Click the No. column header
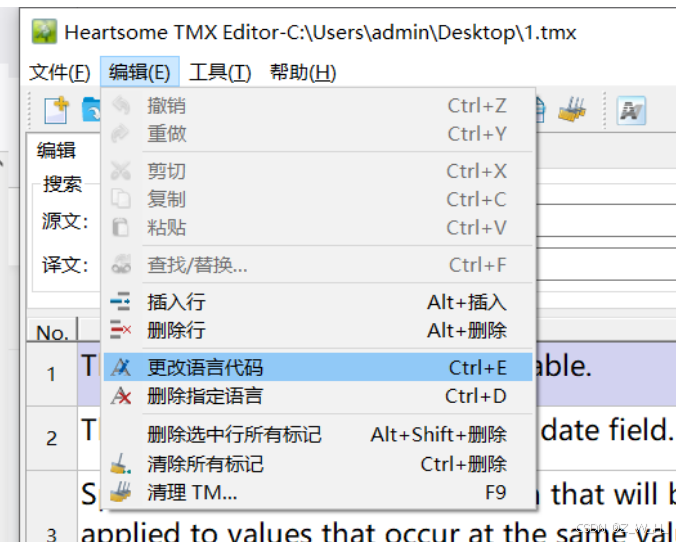This screenshot has width=676, height=542. click(52, 331)
